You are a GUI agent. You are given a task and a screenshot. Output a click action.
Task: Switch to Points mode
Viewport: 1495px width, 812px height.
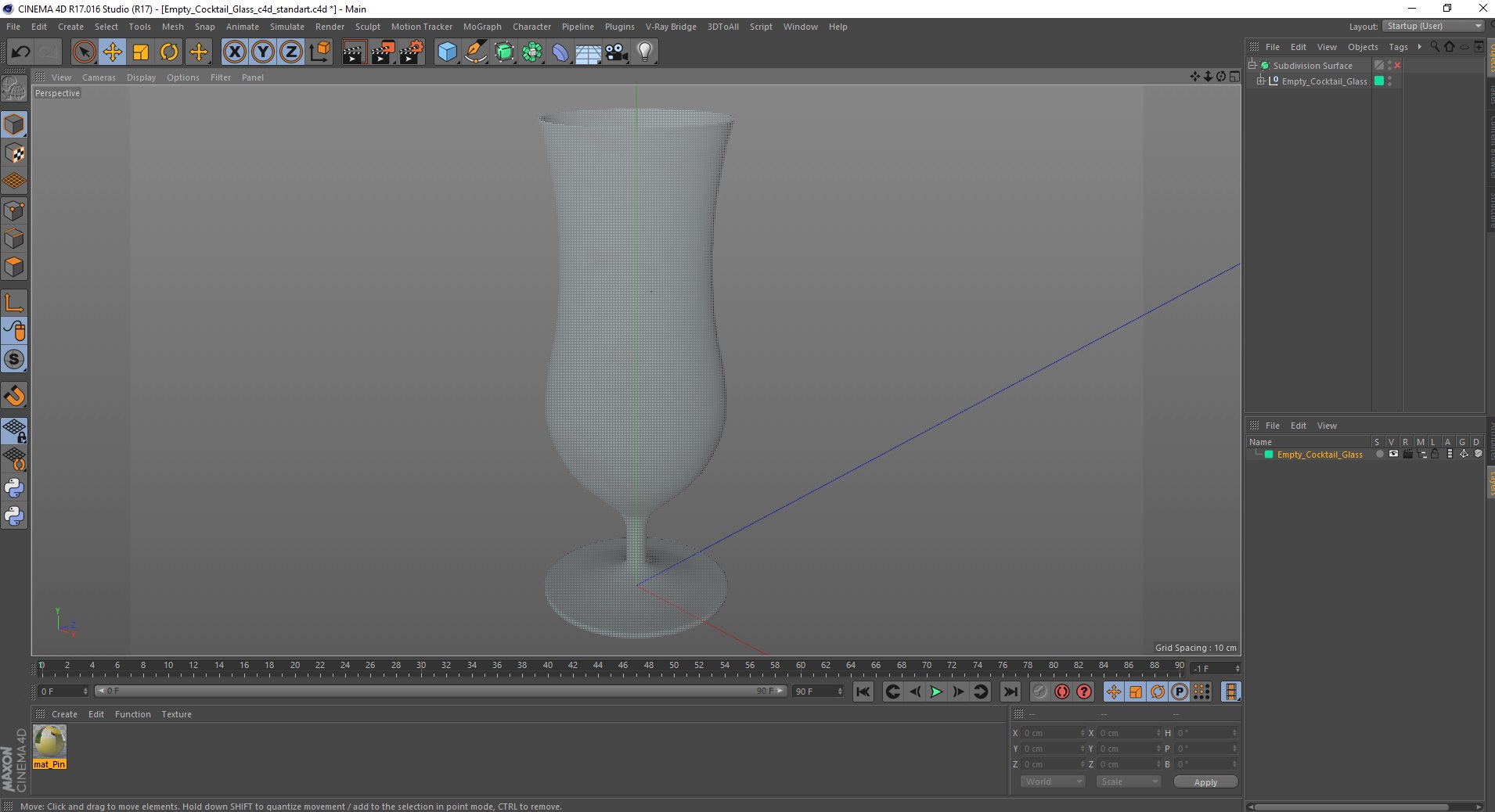pyautogui.click(x=14, y=210)
